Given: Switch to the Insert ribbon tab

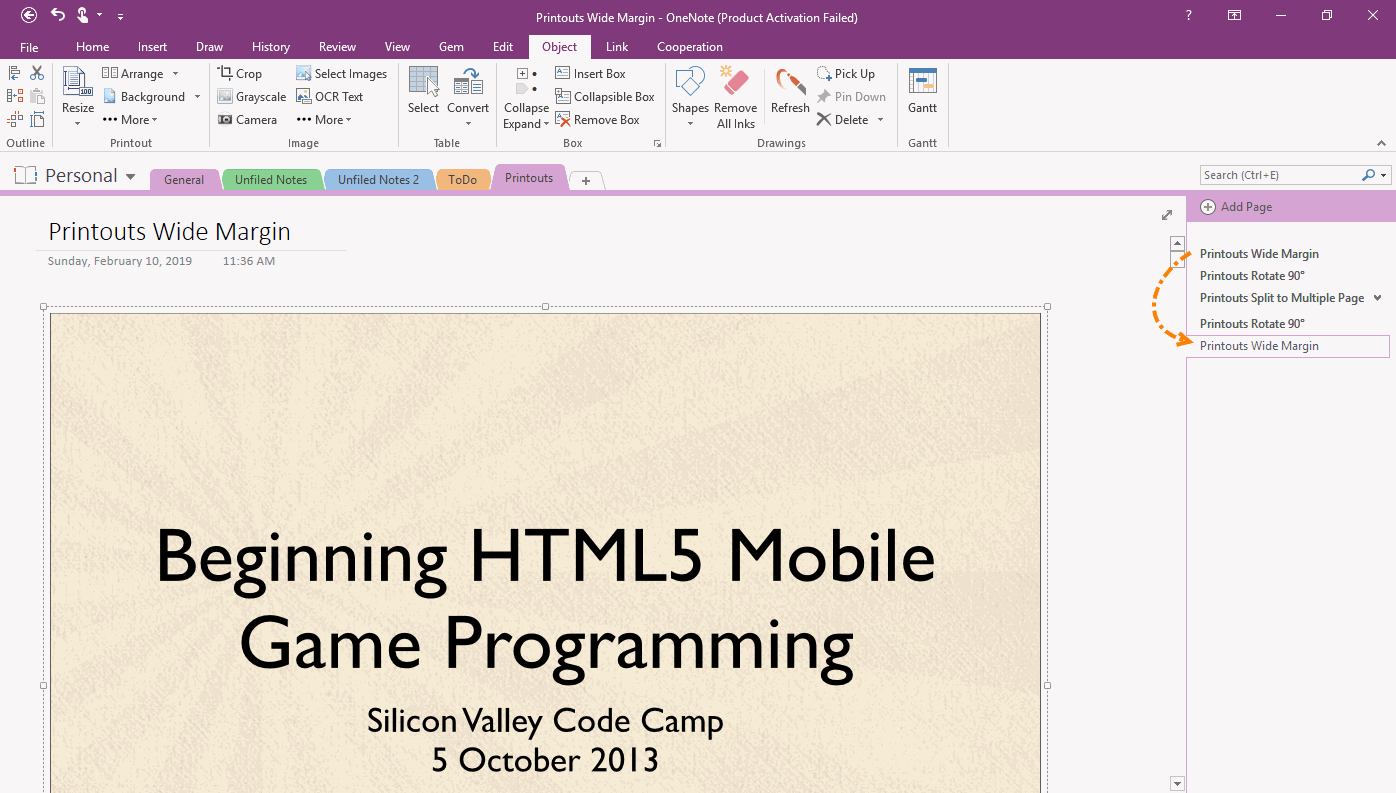Looking at the screenshot, I should click(x=153, y=47).
